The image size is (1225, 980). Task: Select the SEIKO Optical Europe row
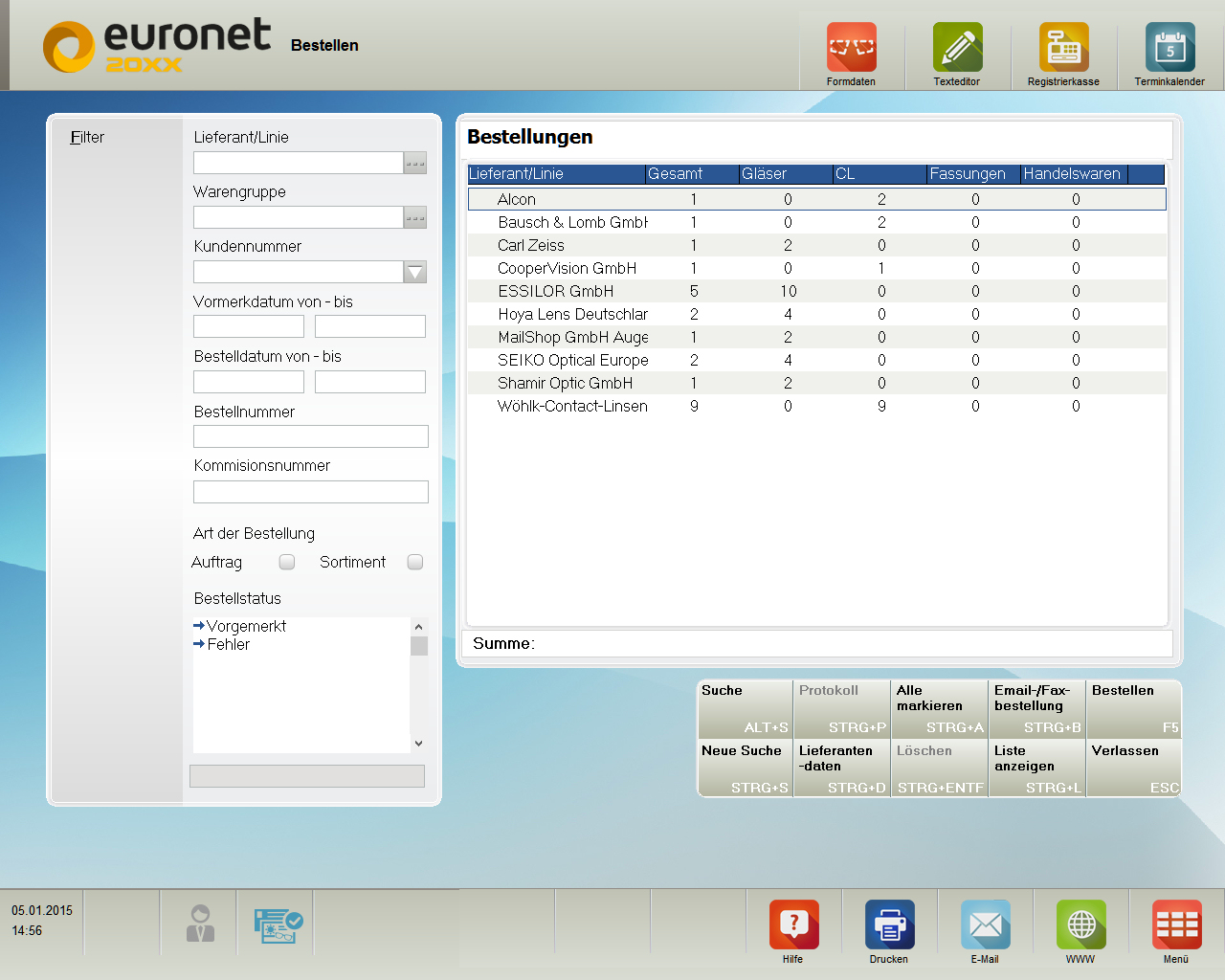816,360
